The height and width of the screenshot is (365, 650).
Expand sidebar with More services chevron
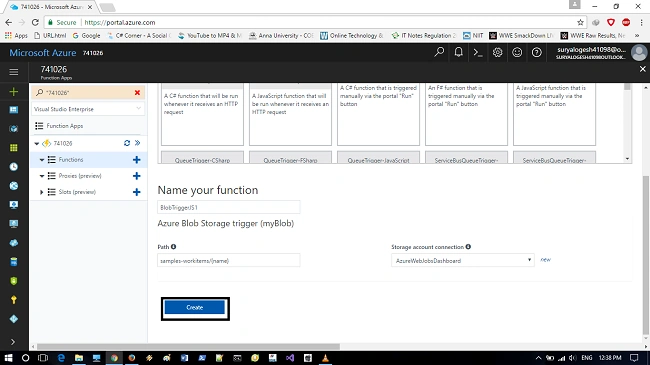13,342
